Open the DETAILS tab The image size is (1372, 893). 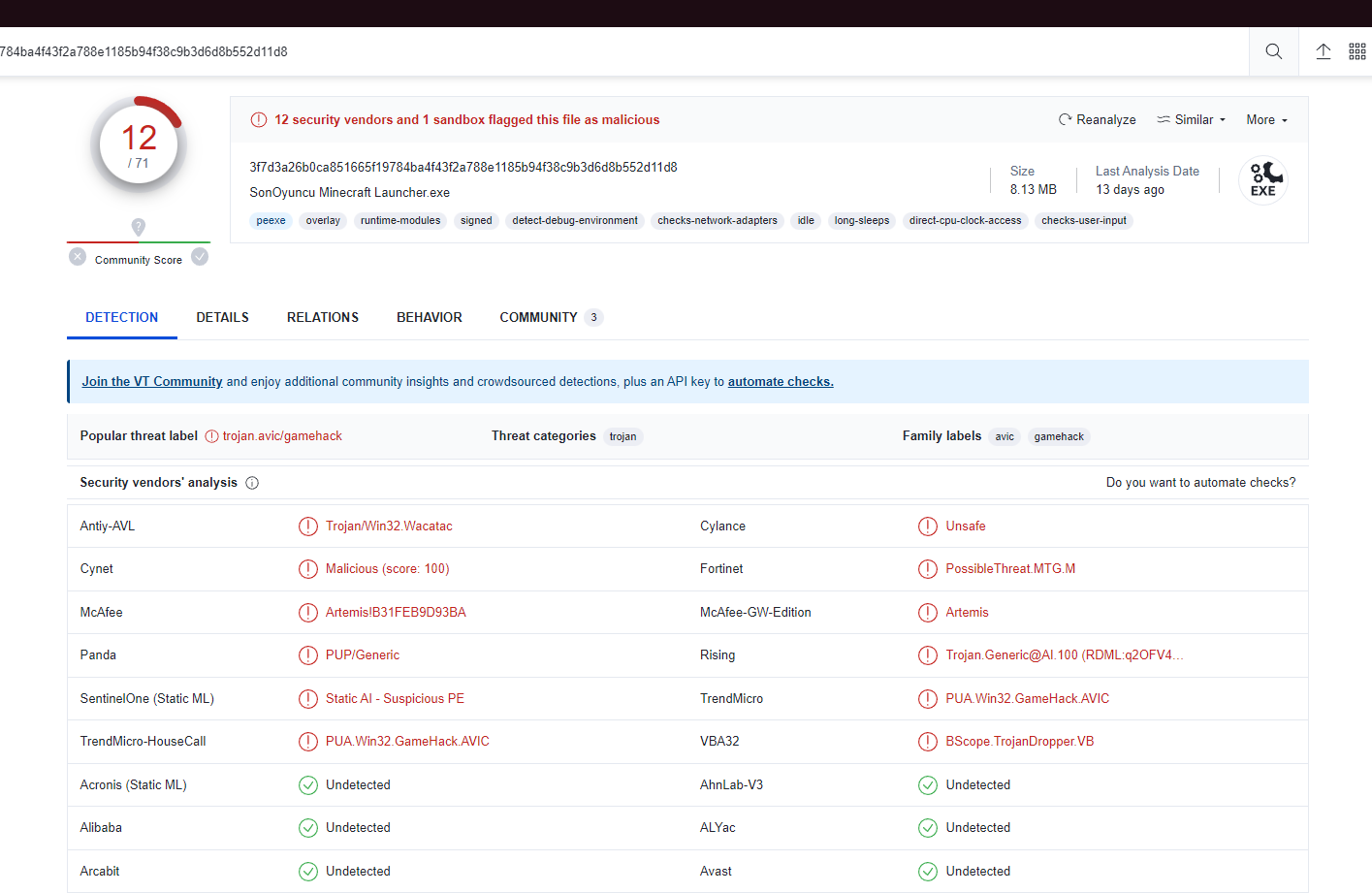223,318
